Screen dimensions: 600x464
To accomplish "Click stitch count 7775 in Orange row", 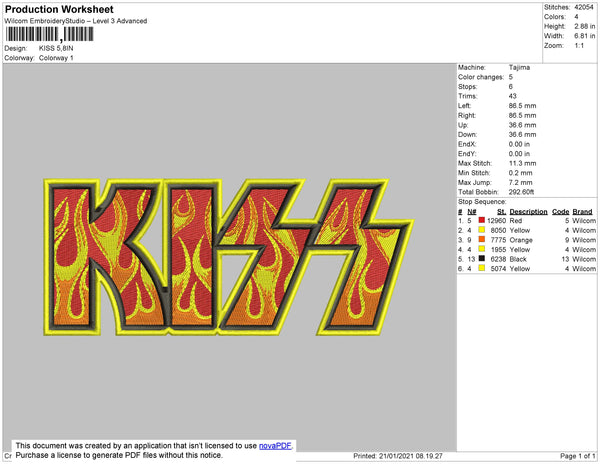I will tap(498, 240).
